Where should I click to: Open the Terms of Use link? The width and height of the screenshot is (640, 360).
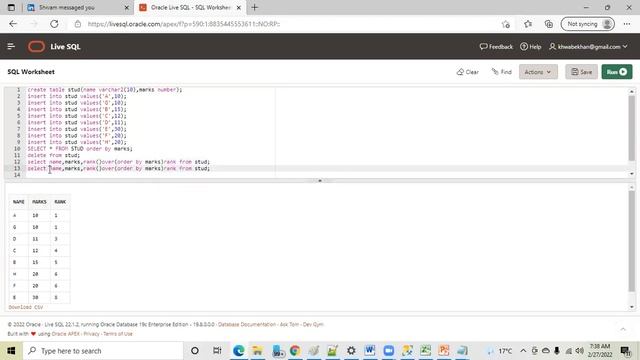pyautogui.click(x=118, y=334)
